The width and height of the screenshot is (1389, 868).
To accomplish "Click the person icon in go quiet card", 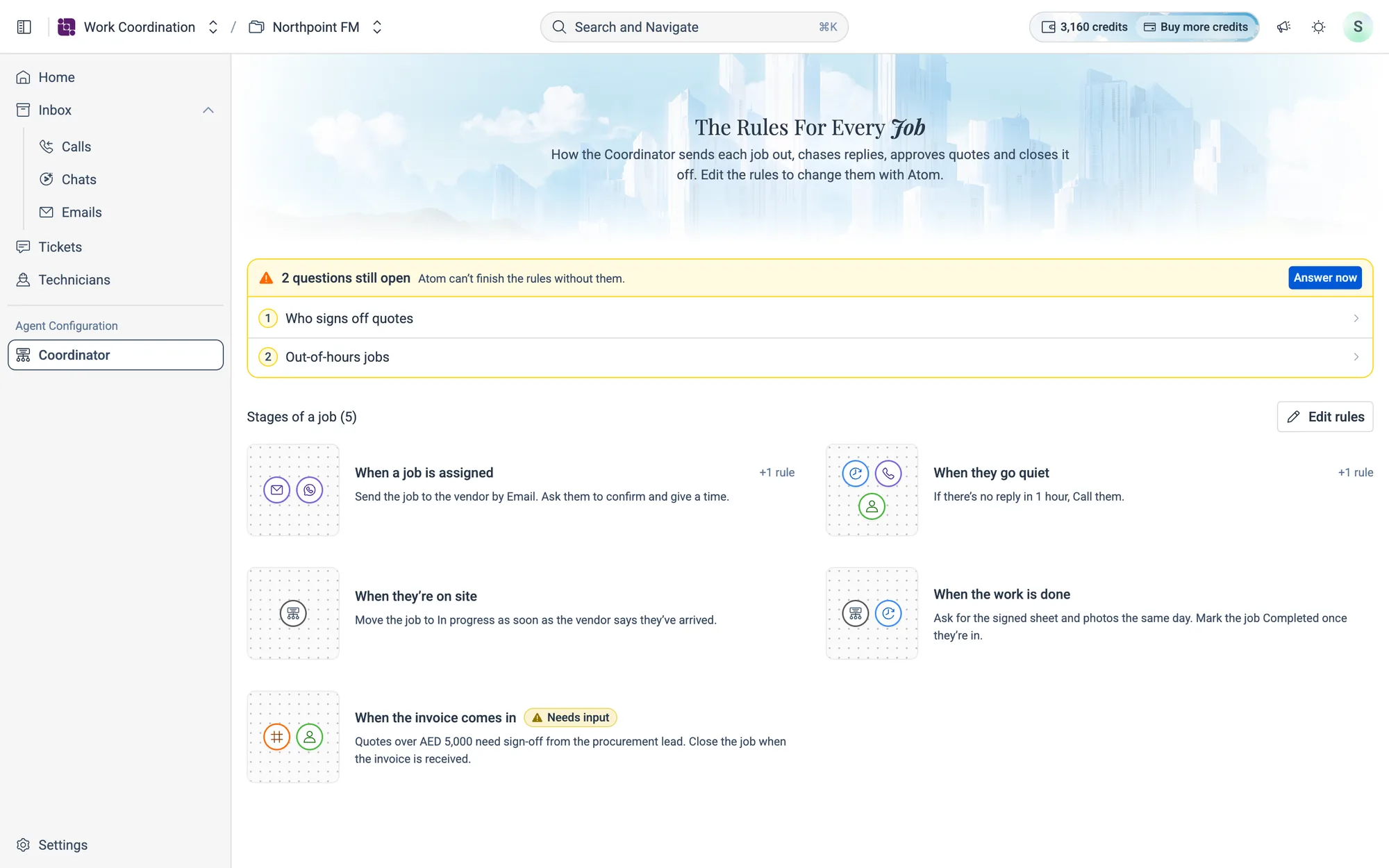I will 872,506.
